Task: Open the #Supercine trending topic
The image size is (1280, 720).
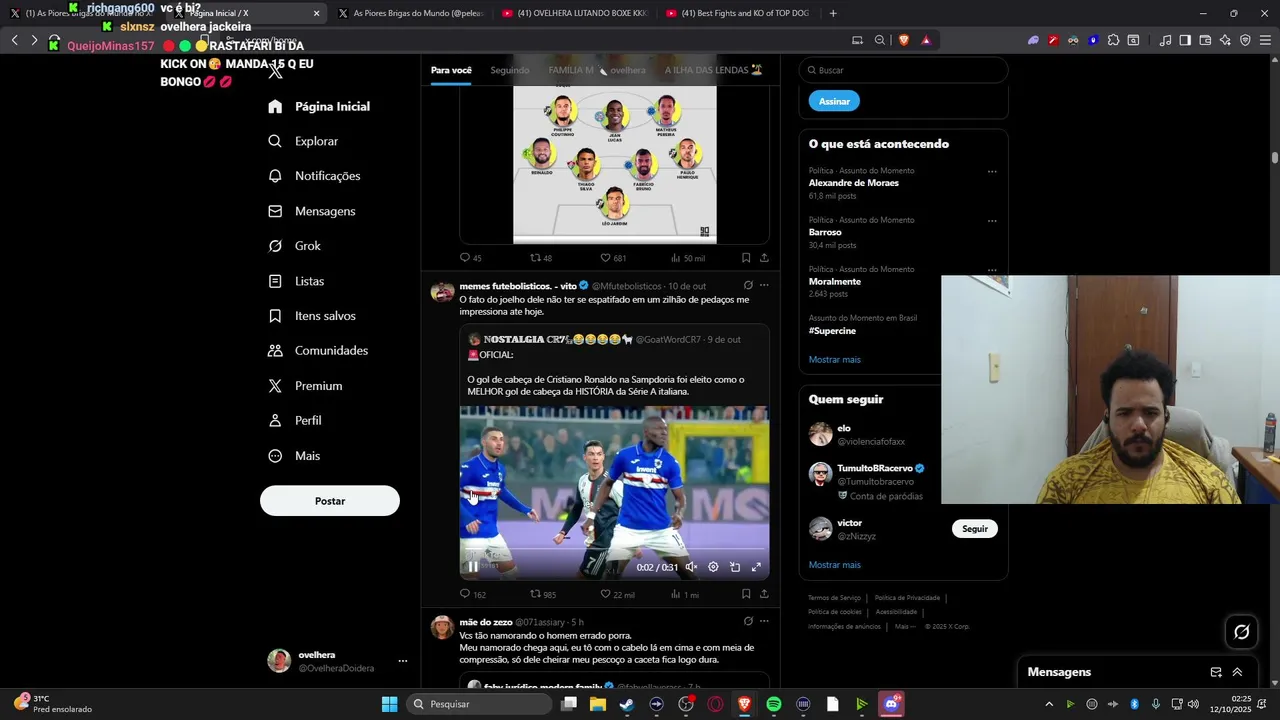Action: [x=832, y=331]
